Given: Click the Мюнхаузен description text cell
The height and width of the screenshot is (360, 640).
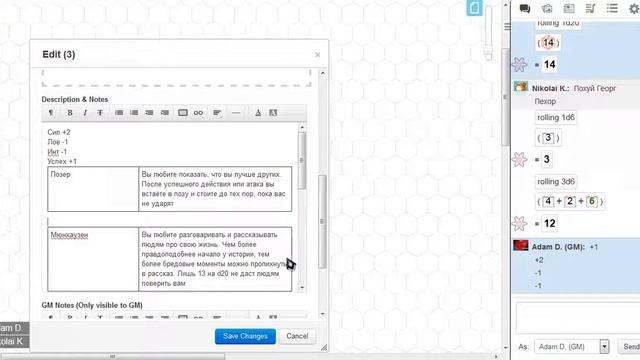Looking at the screenshot, I should pyautogui.click(x=215, y=259).
